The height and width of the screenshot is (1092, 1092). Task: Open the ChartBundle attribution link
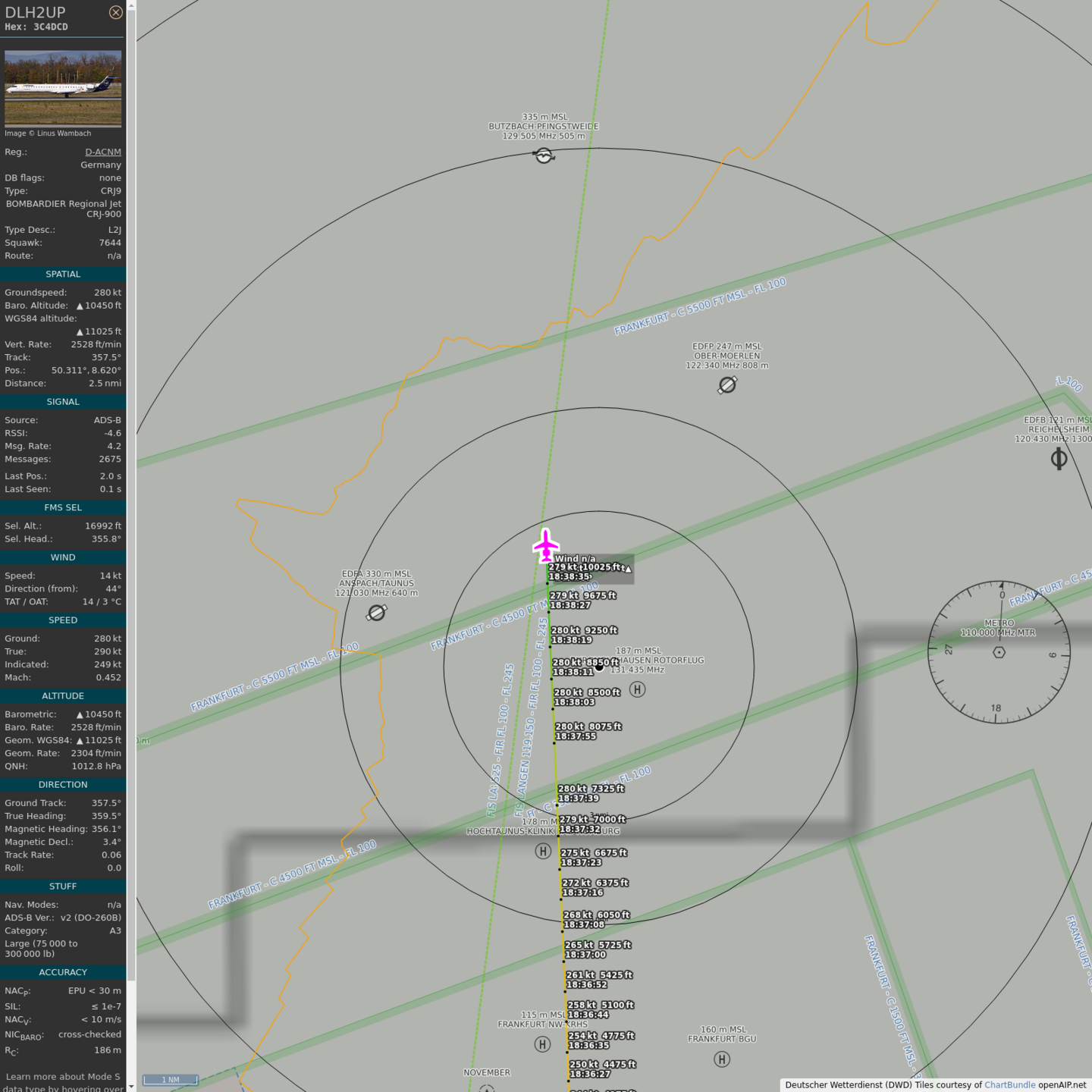1009,1085
